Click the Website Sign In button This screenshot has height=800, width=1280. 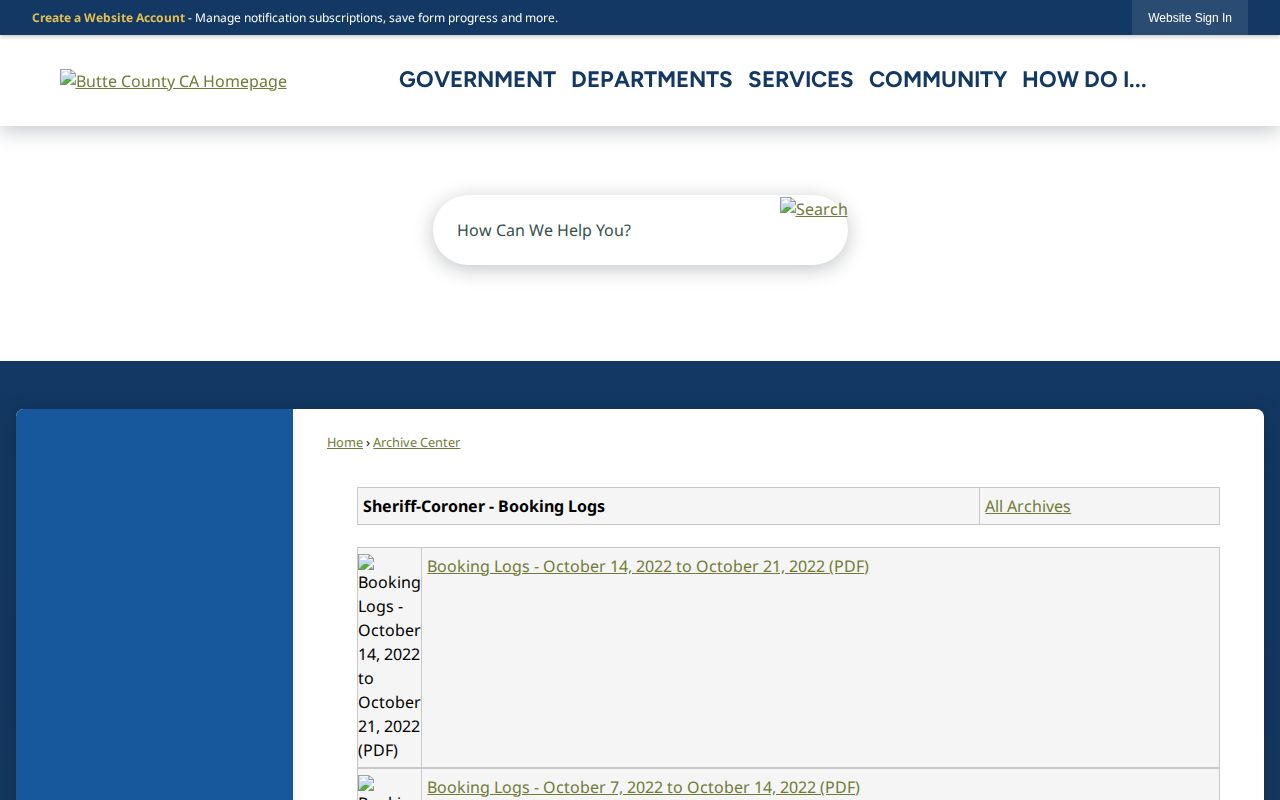[x=1190, y=18]
